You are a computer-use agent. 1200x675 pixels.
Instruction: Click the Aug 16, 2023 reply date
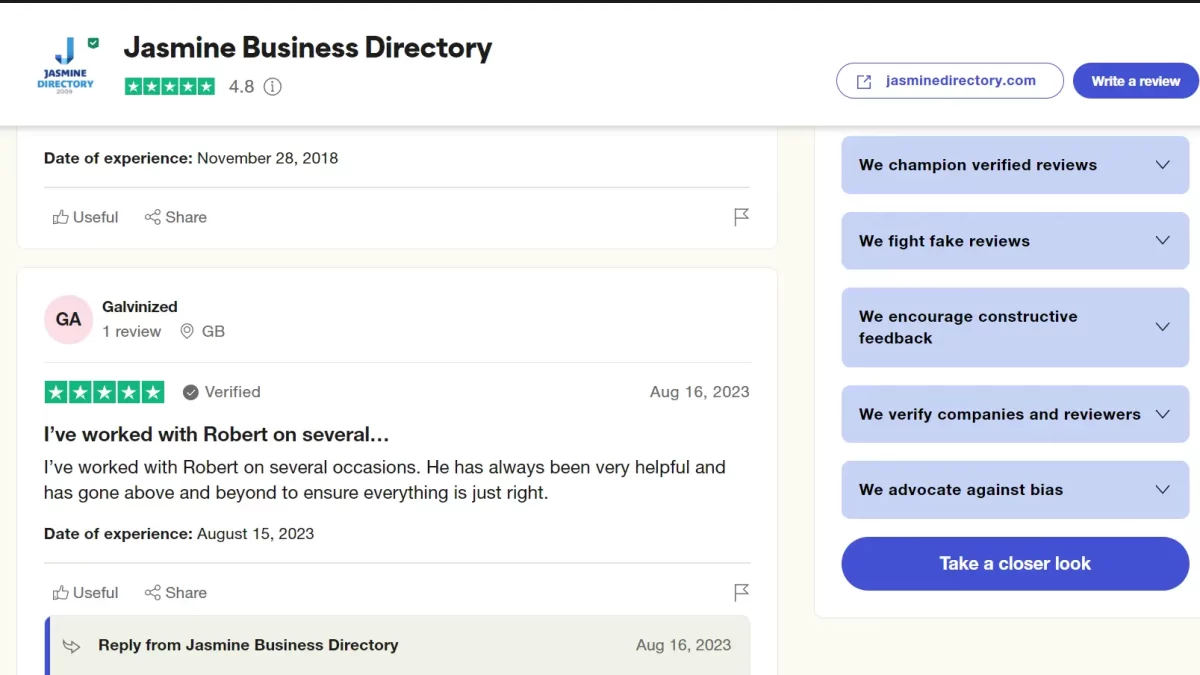683,645
